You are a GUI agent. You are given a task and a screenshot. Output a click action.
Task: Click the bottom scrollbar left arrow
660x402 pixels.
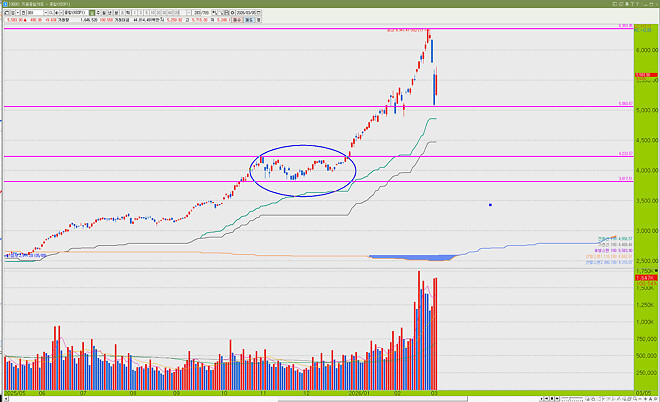pos(6,399)
